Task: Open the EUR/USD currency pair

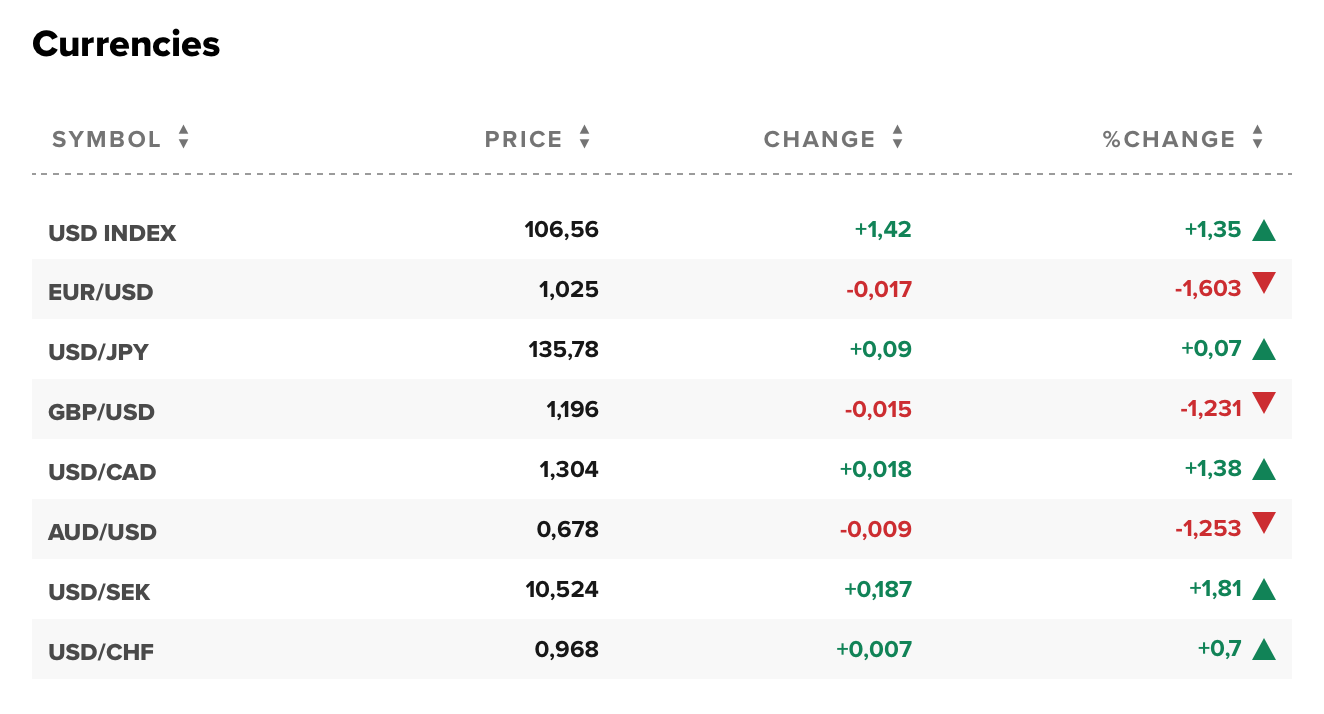Action: (101, 291)
